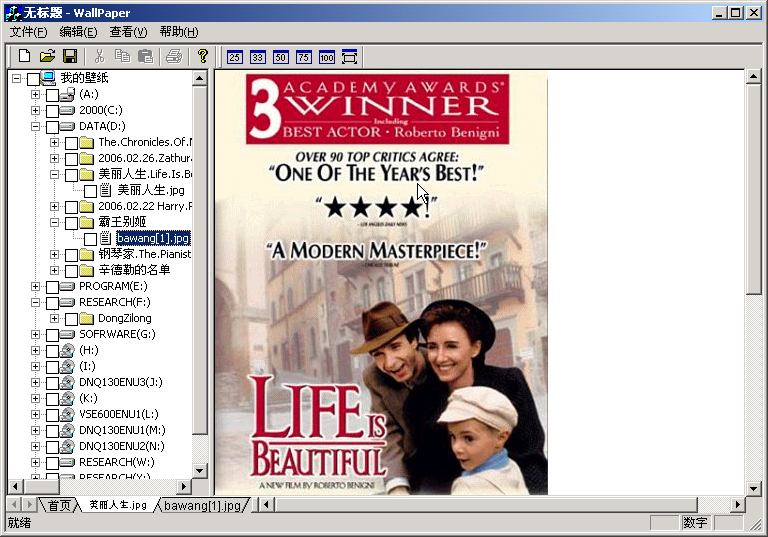Tick the 我的壁纸 root checkbox
The width and height of the screenshot is (768, 537).
[33, 79]
